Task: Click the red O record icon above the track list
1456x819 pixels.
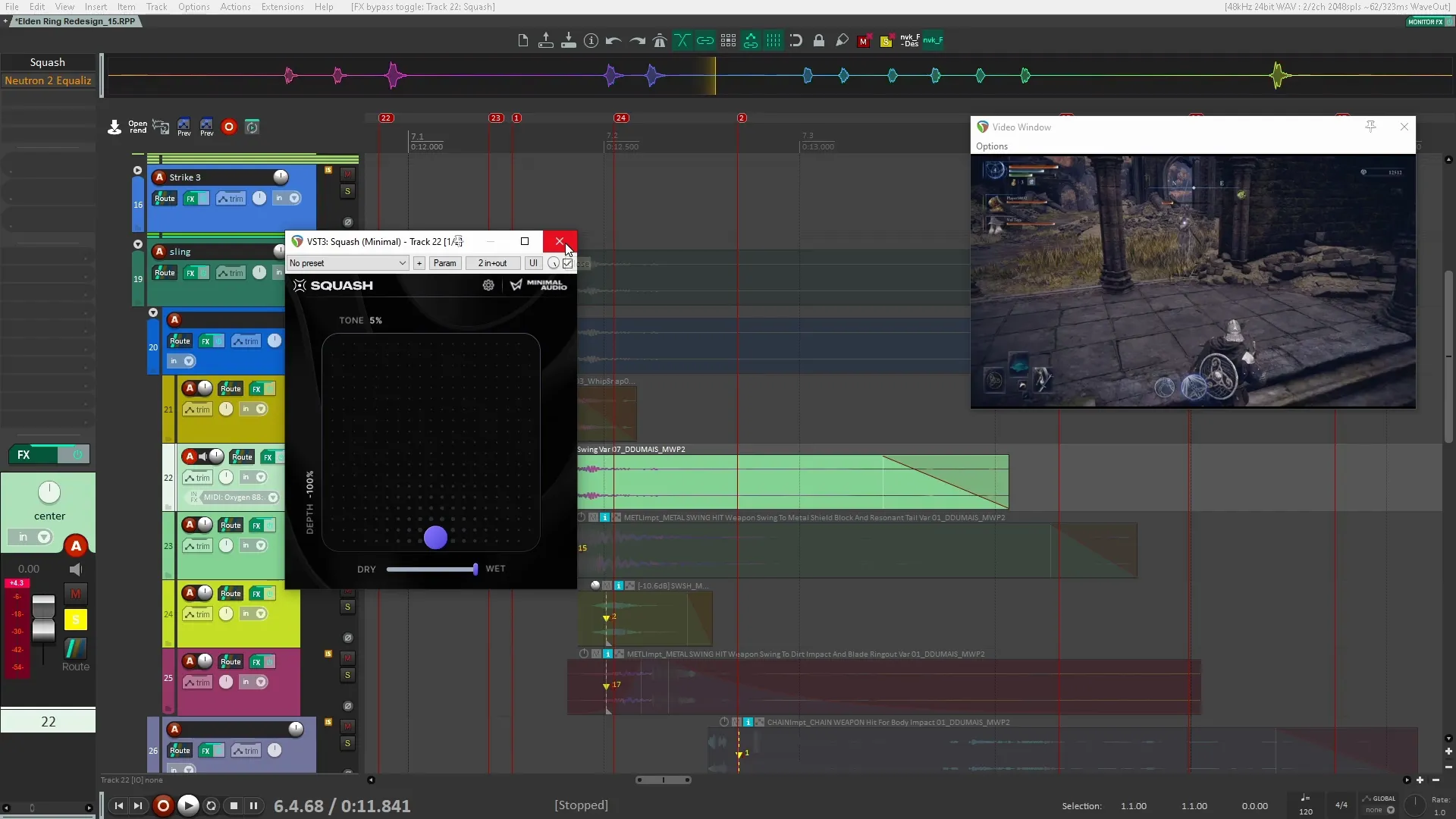Action: click(229, 127)
